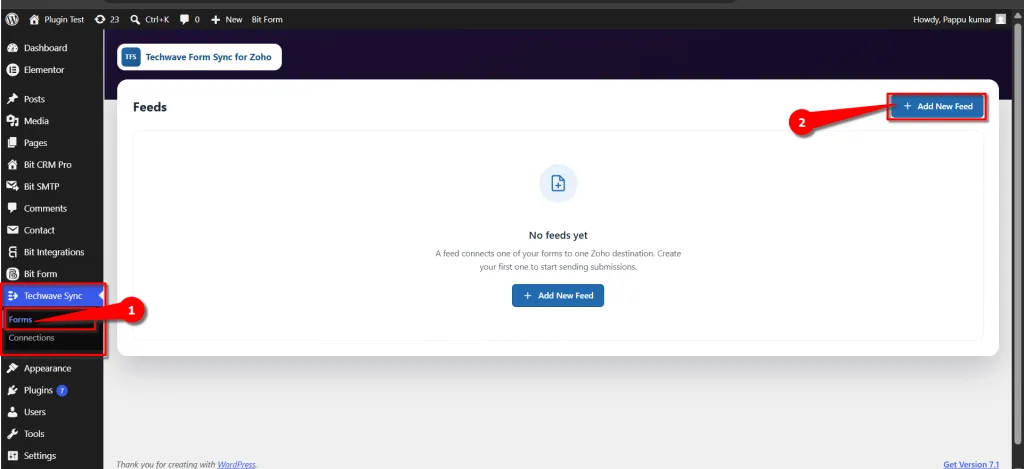Click the Elementor sidebar icon
1024x469 pixels.
pos(12,70)
